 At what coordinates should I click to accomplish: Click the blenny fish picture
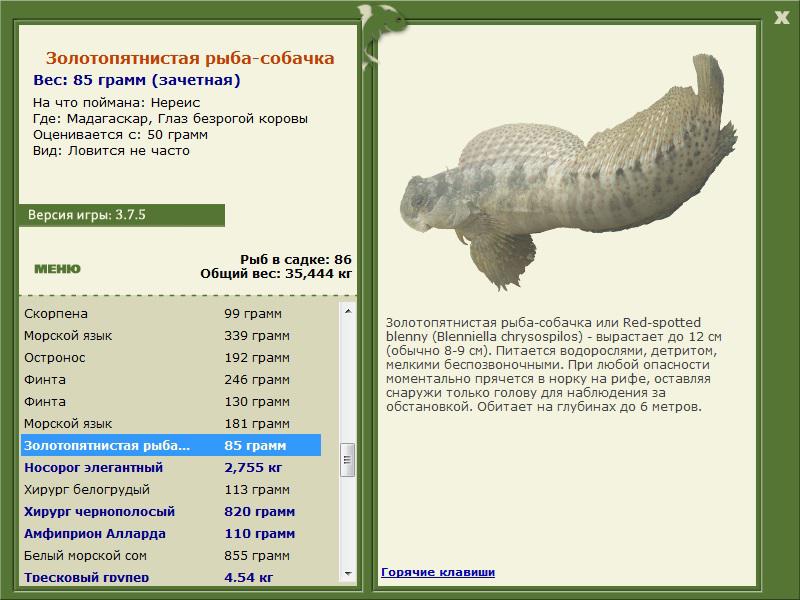[x=568, y=173]
